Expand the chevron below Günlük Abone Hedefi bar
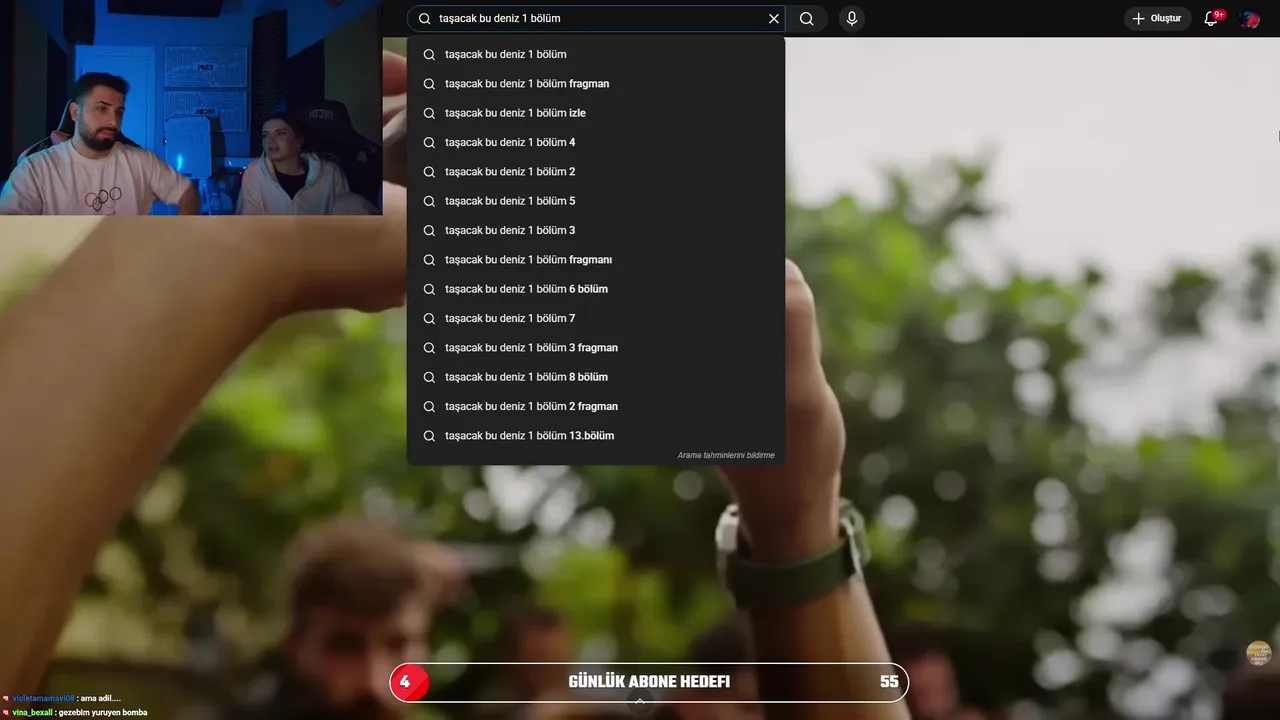1280x720 pixels. [640, 702]
